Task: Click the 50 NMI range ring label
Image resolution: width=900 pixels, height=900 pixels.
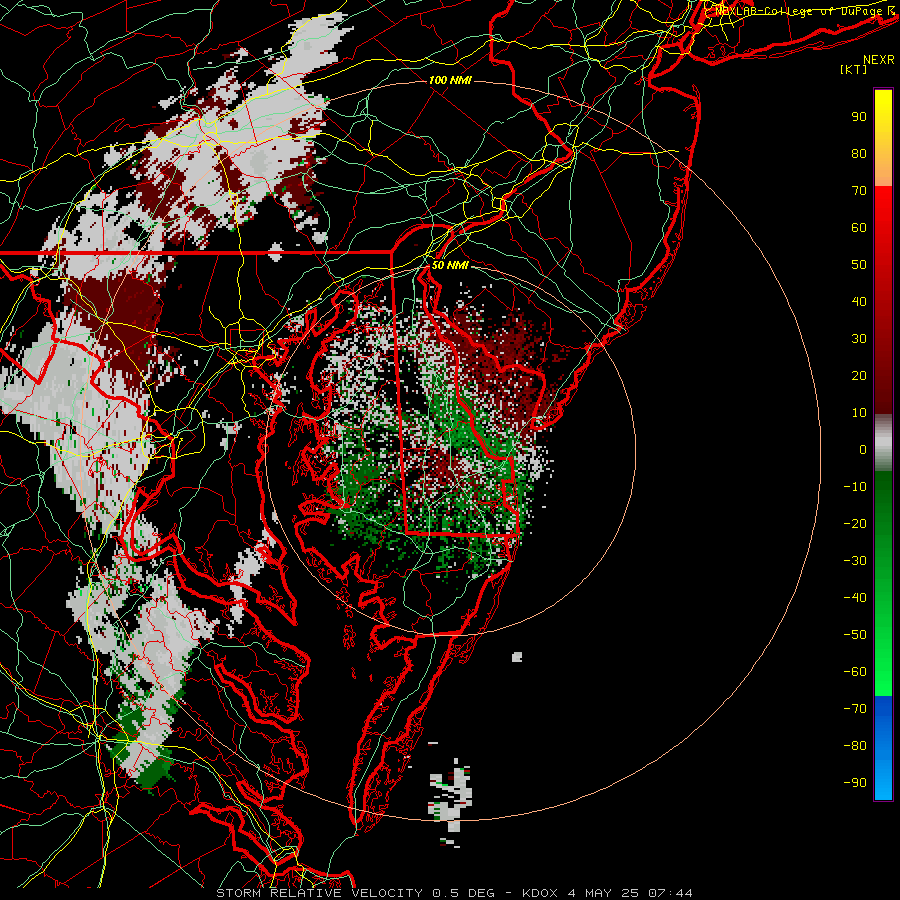Action: pos(450,265)
